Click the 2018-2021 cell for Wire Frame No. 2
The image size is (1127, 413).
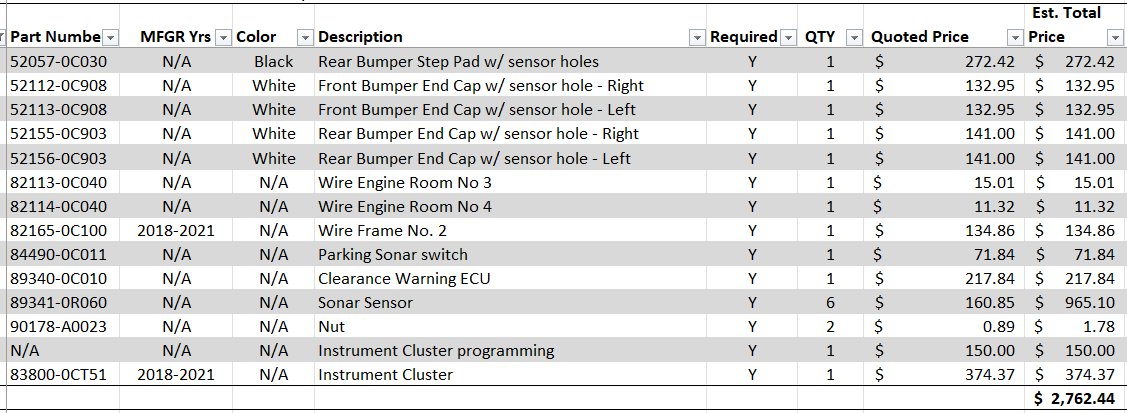176,231
